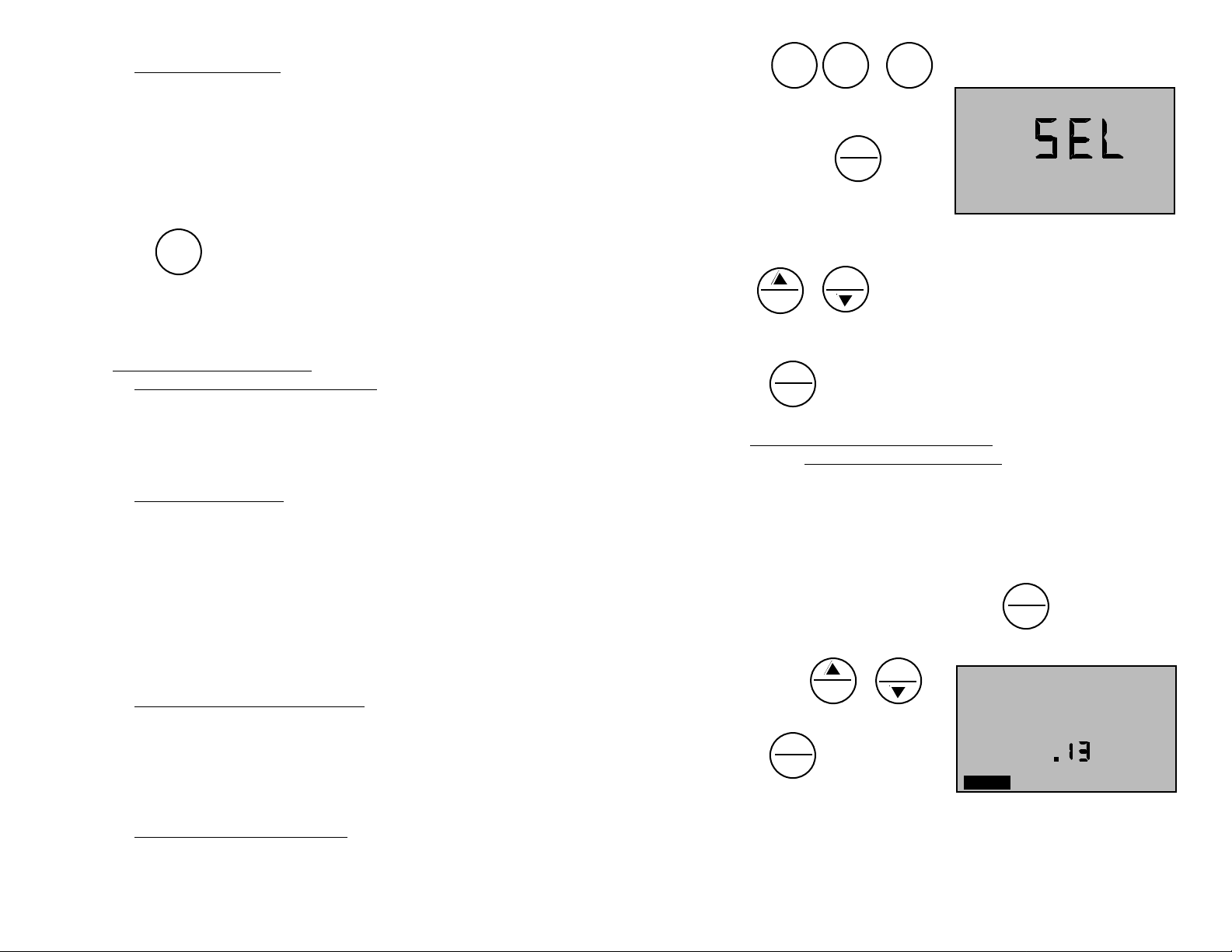Click the bottommost underlined heading on left page

click(241, 836)
